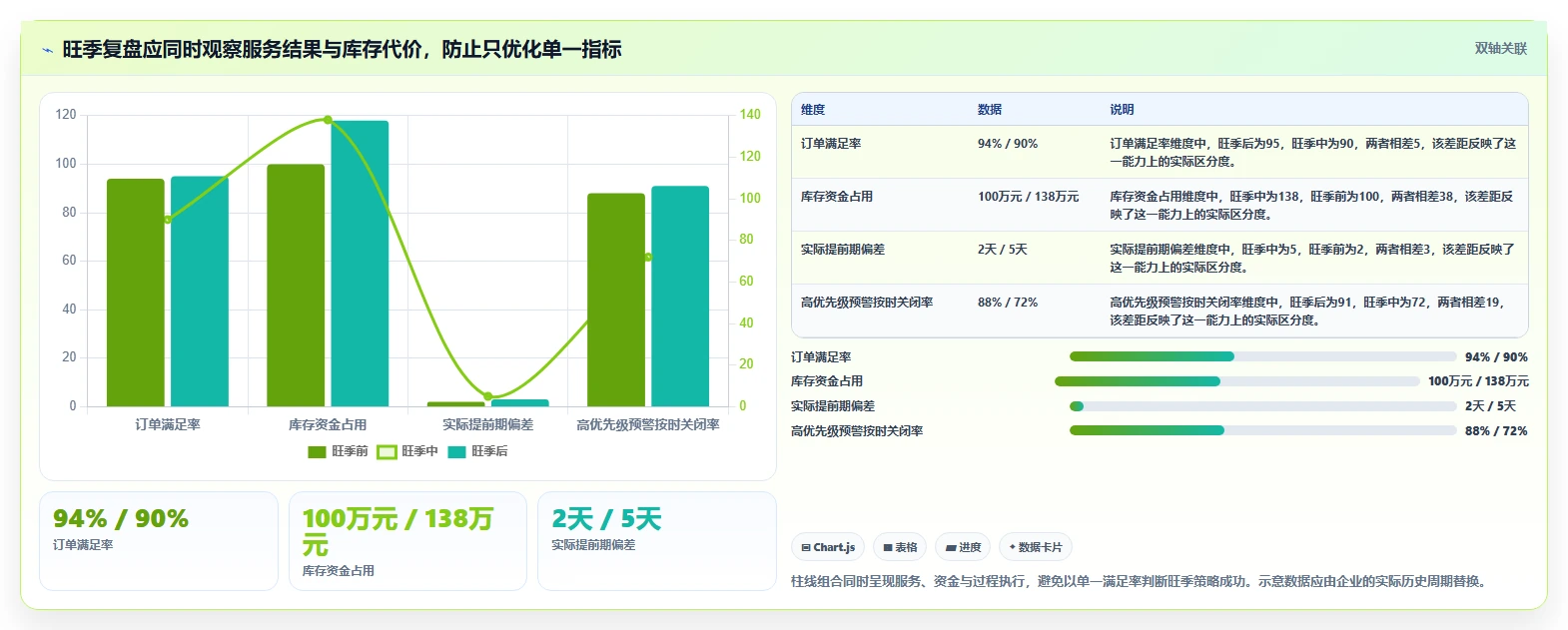Image resolution: width=1568 pixels, height=630 pixels.
Task: Click the 2天 / 5天 label beside the progress bar
Action: click(1490, 406)
